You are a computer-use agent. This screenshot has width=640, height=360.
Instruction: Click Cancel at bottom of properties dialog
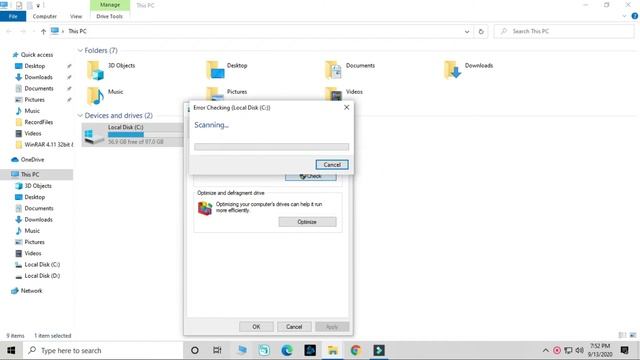click(294, 327)
